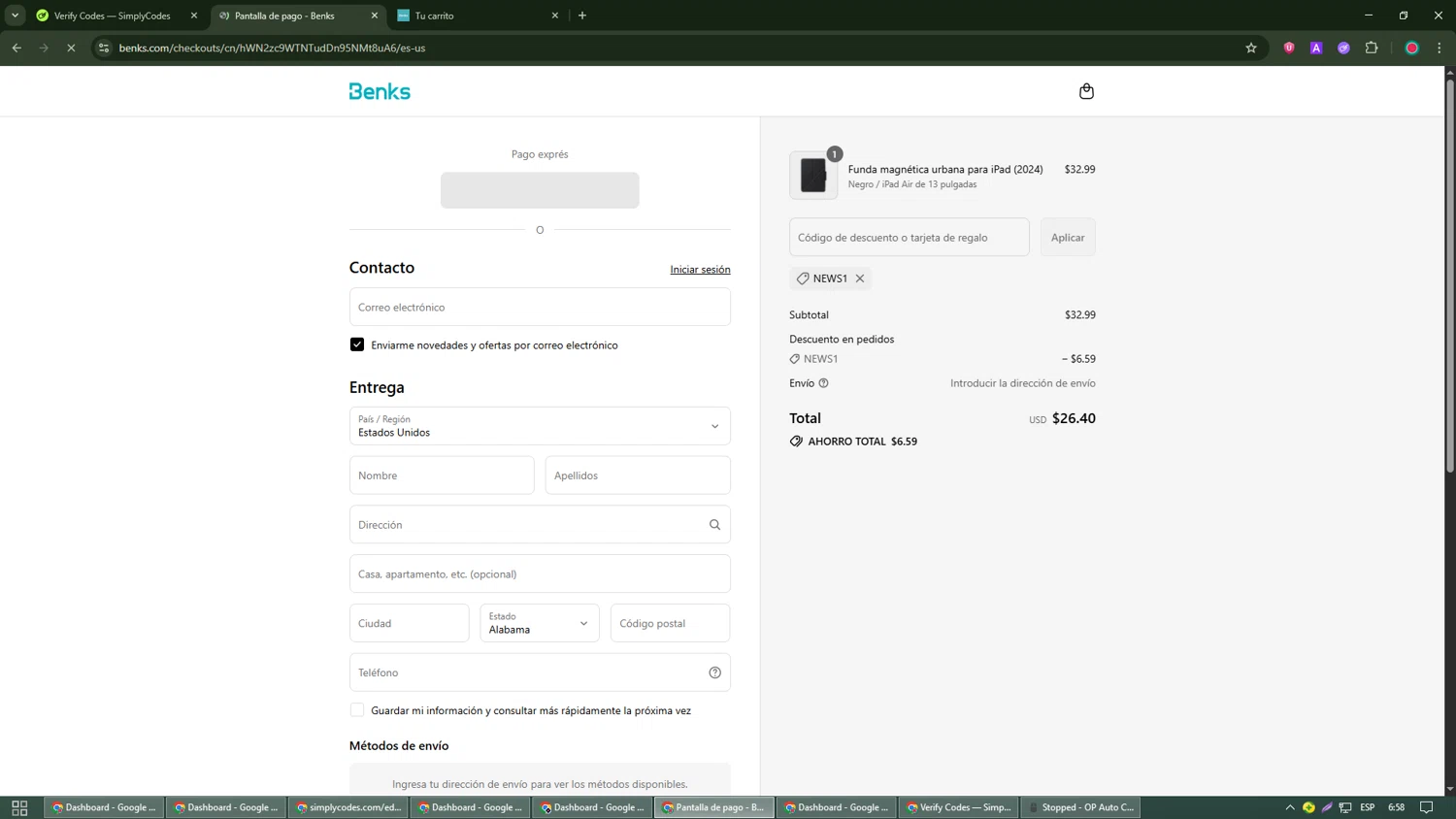This screenshot has height=819, width=1456.
Task: Click the shipping info help icon
Action: click(823, 383)
